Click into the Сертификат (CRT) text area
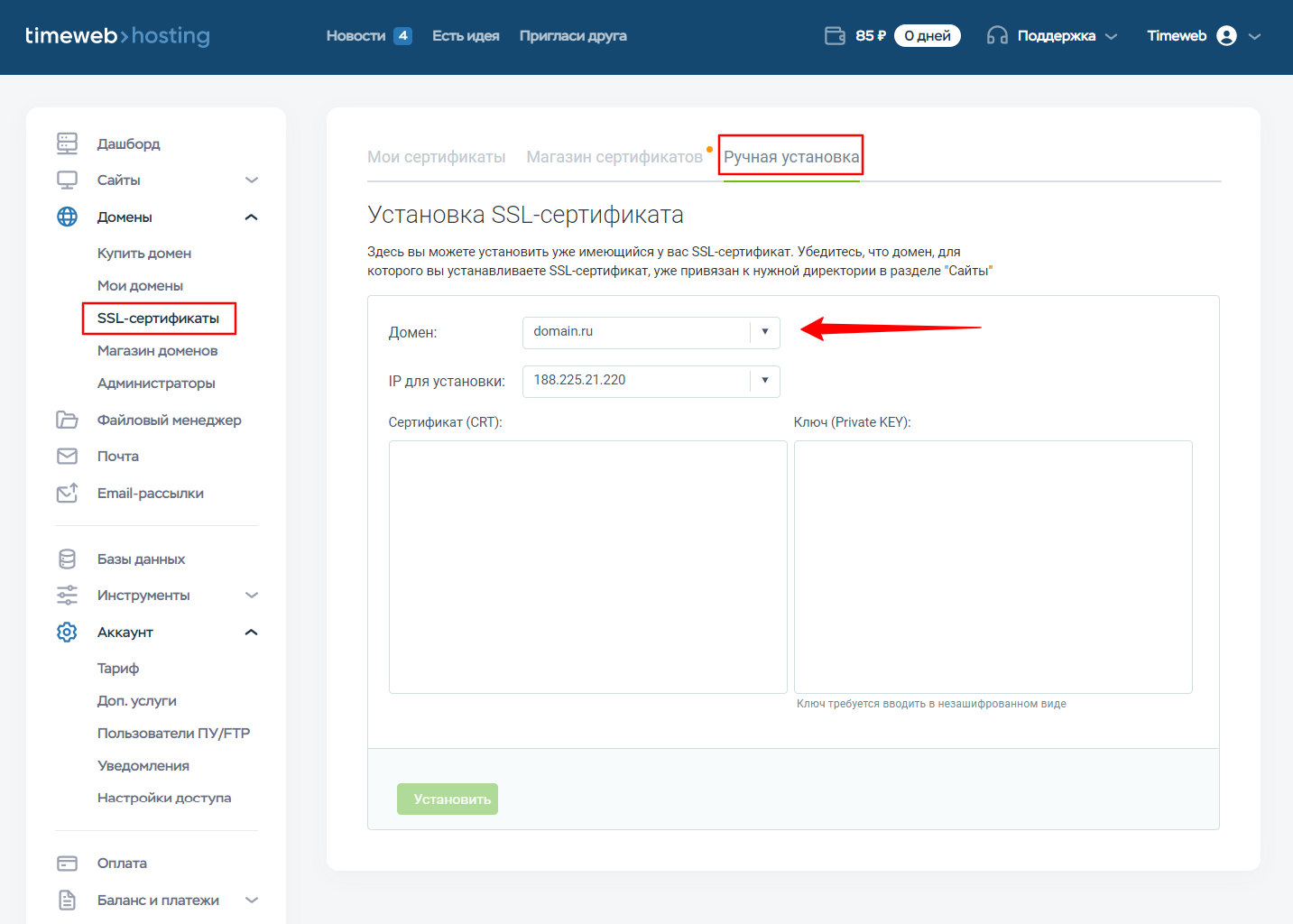Image resolution: width=1293 pixels, height=924 pixels. pyautogui.click(x=587, y=567)
